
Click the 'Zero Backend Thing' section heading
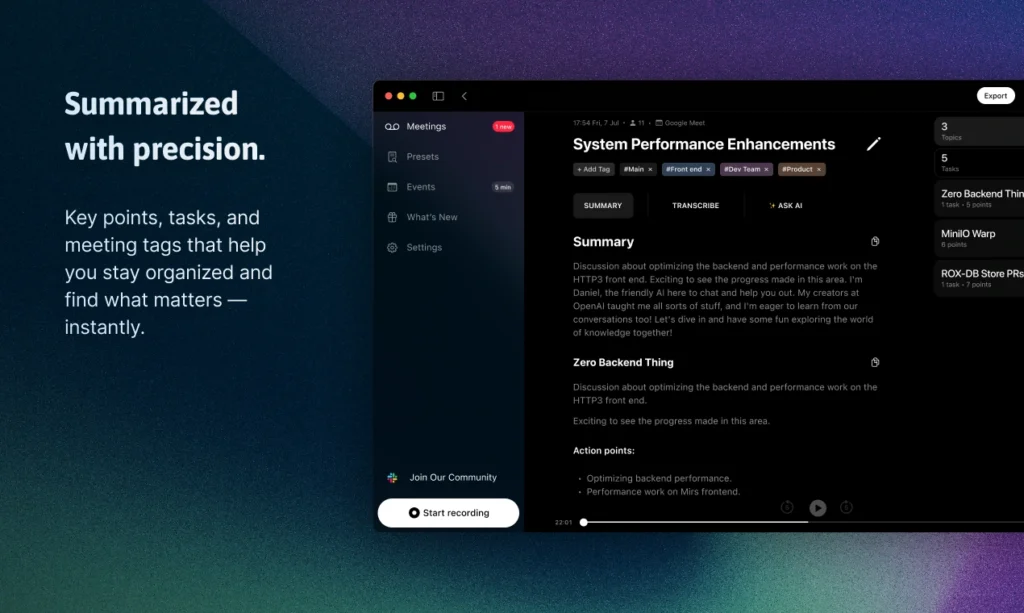point(623,362)
